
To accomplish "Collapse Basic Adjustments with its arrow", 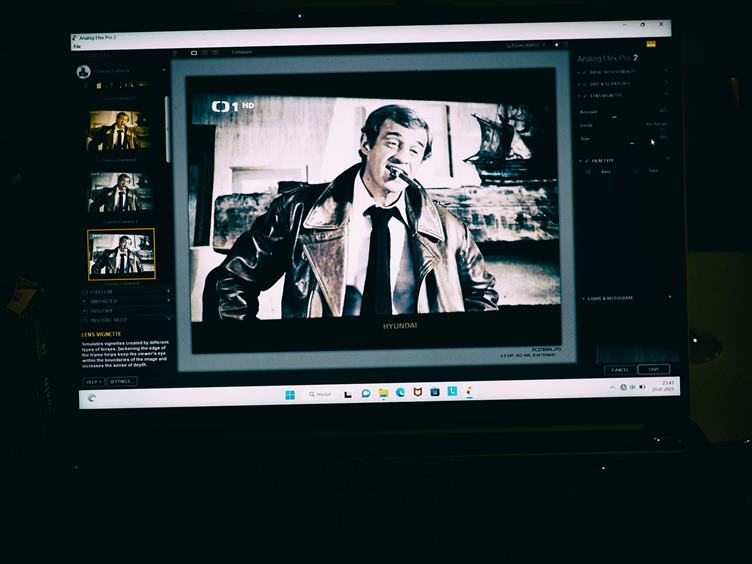I will (x=579, y=72).
